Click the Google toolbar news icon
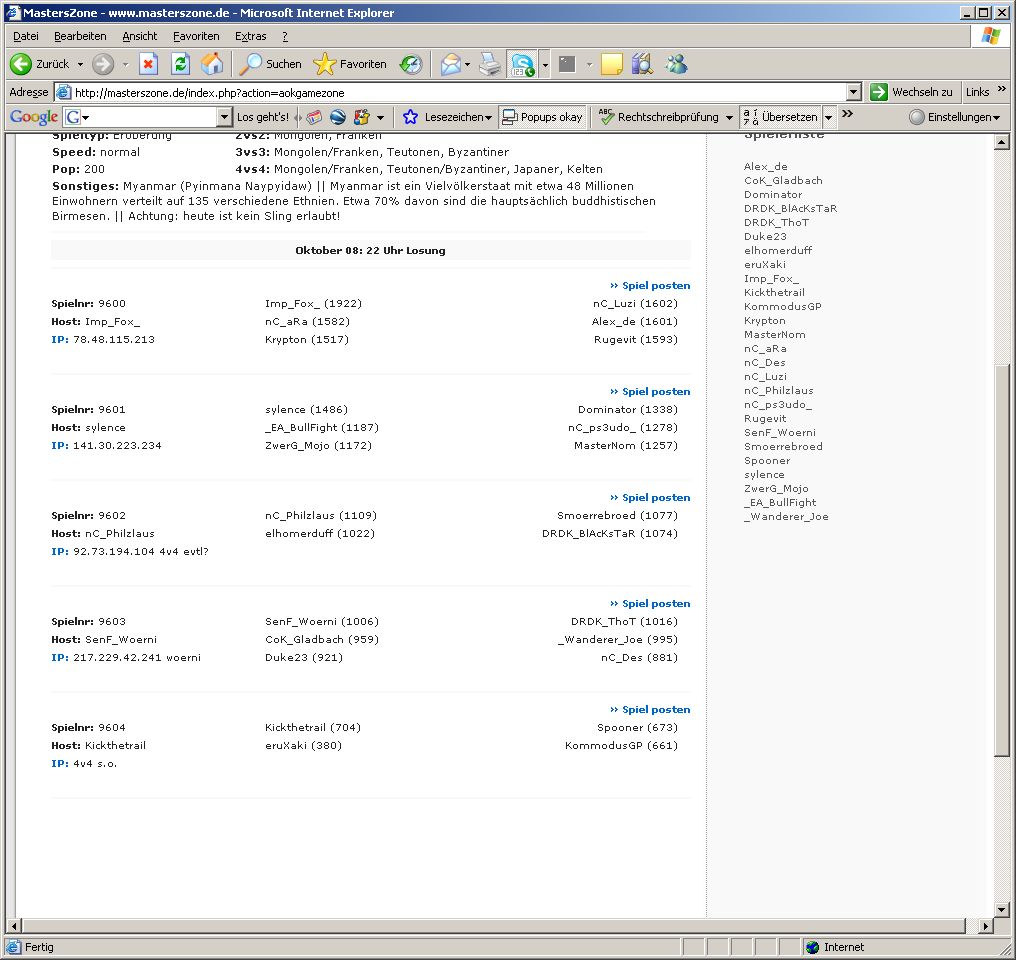This screenshot has height=960, width=1016. pyautogui.click(x=314, y=117)
